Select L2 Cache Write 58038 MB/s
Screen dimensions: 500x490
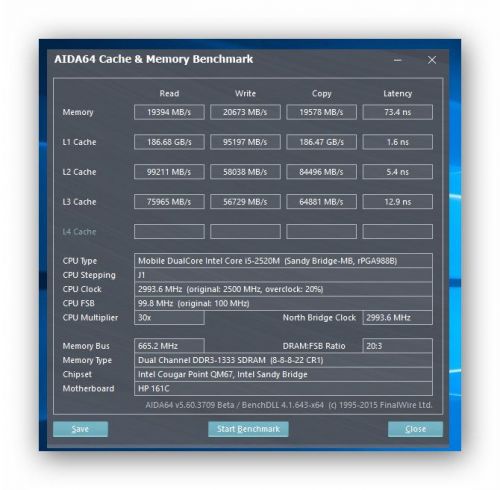tap(245, 172)
